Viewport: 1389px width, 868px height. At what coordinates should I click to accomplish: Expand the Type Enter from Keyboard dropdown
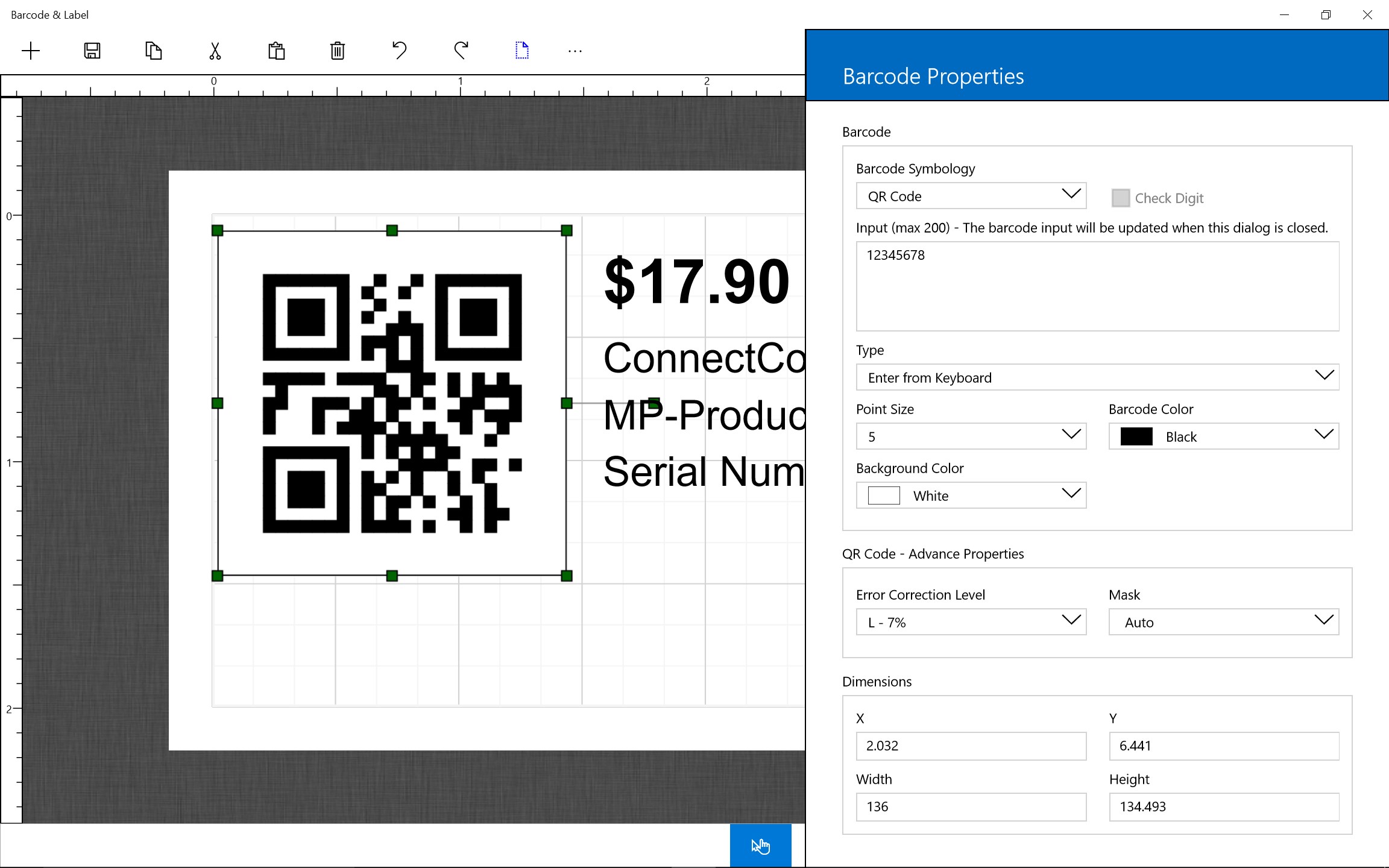1097,377
